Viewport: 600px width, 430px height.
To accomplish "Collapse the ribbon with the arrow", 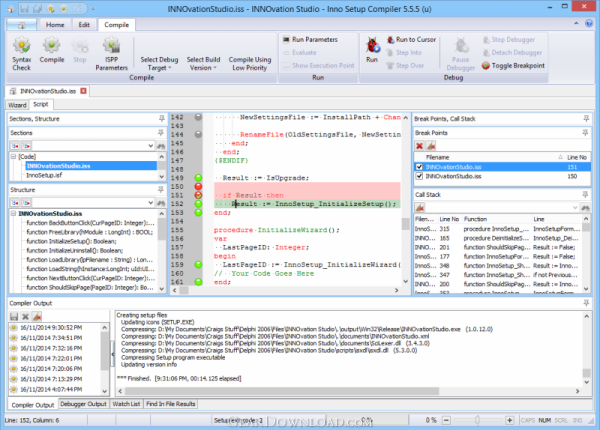I will click(x=576, y=23).
